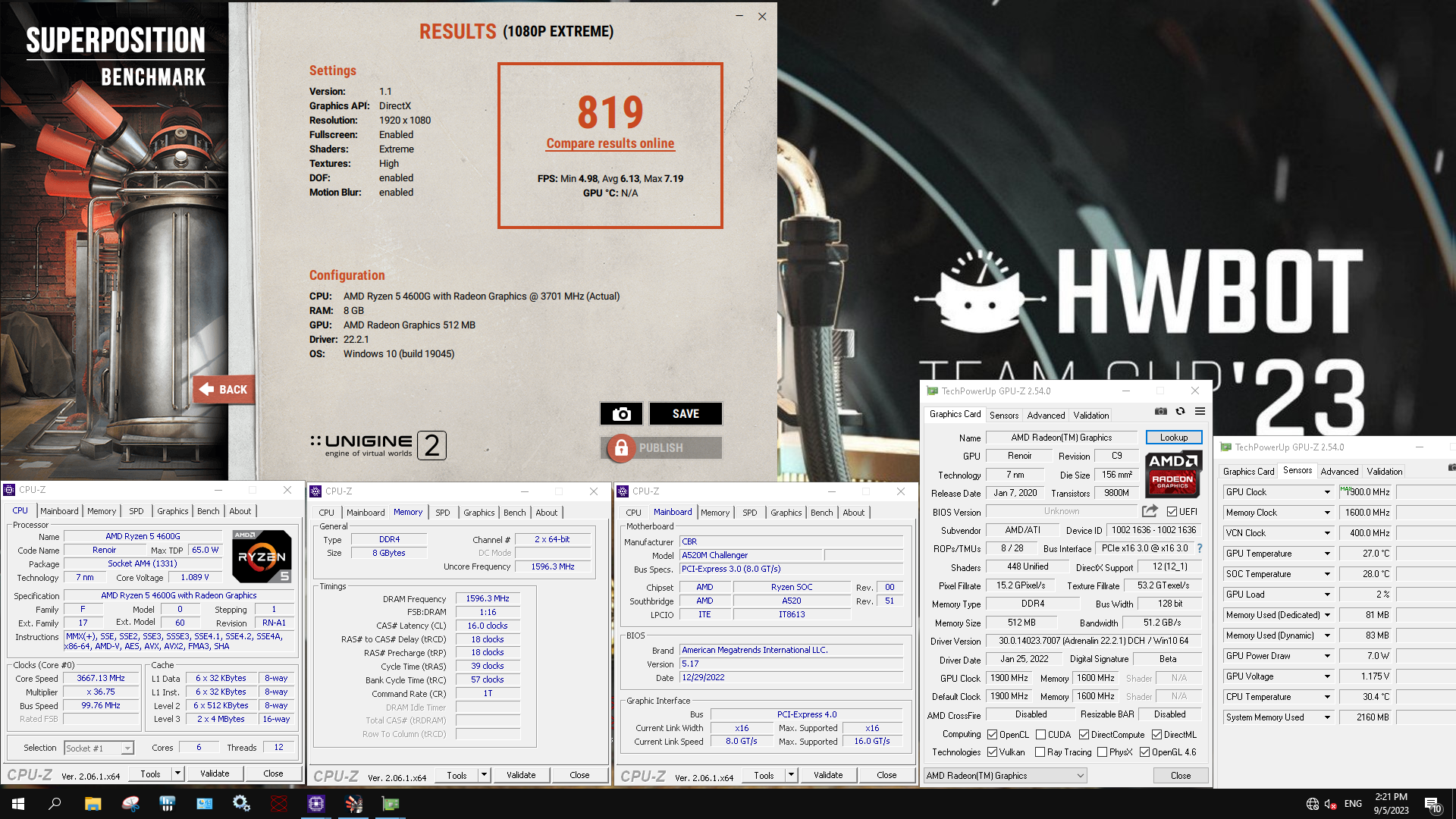Open the GPU Temperature sensor dropdown
This screenshot has width=1456, height=819.
[1327, 554]
